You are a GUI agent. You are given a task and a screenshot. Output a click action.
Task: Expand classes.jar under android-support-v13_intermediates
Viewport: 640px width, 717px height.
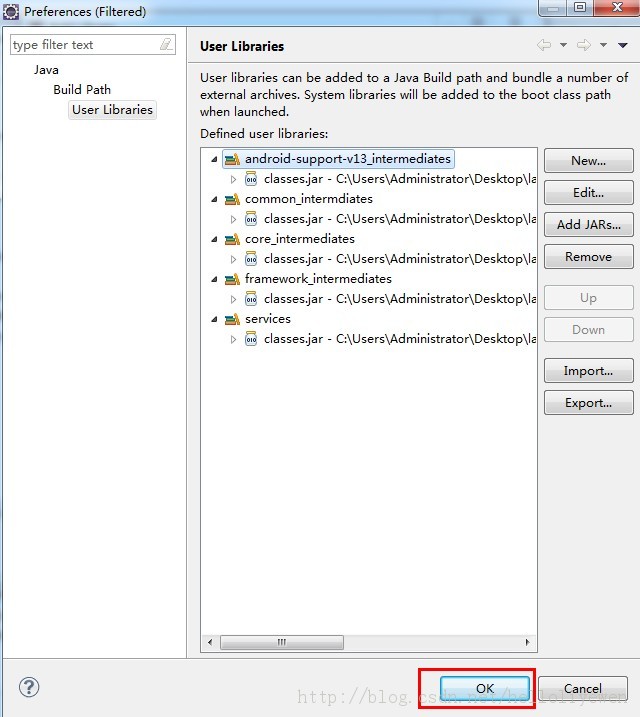click(233, 179)
